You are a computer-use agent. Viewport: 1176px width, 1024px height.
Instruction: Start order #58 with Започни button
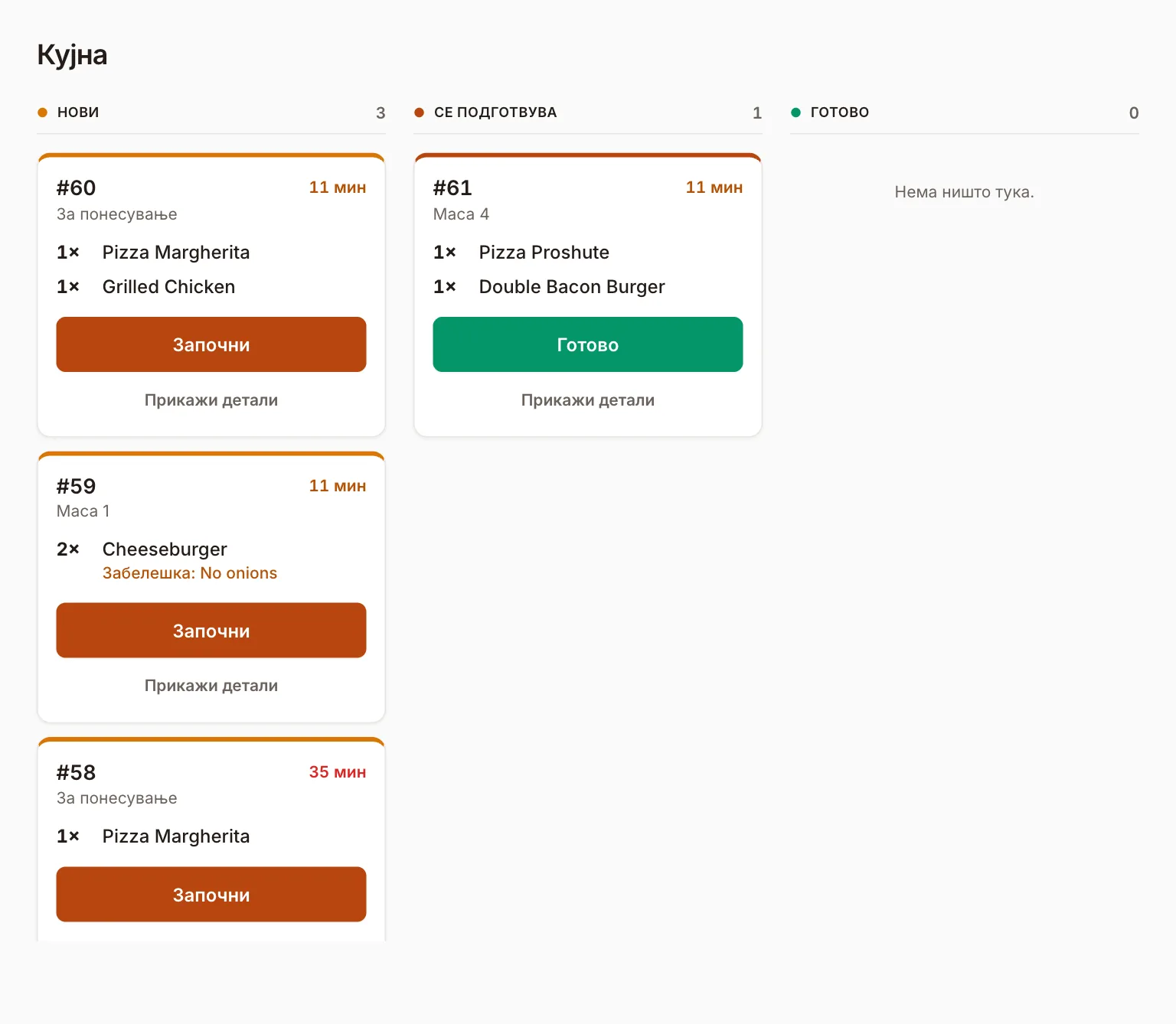click(x=211, y=894)
